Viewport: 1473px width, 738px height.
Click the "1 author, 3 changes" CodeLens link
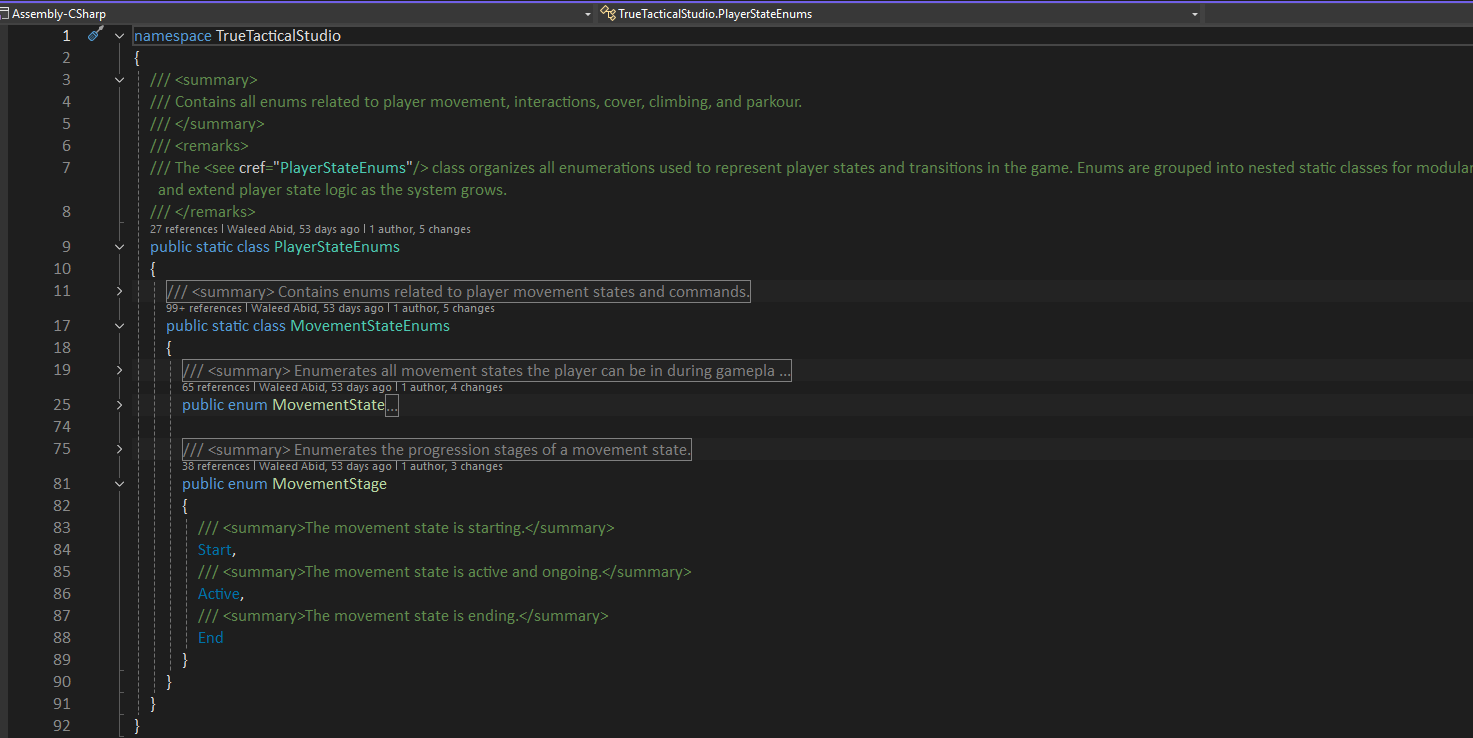452,466
